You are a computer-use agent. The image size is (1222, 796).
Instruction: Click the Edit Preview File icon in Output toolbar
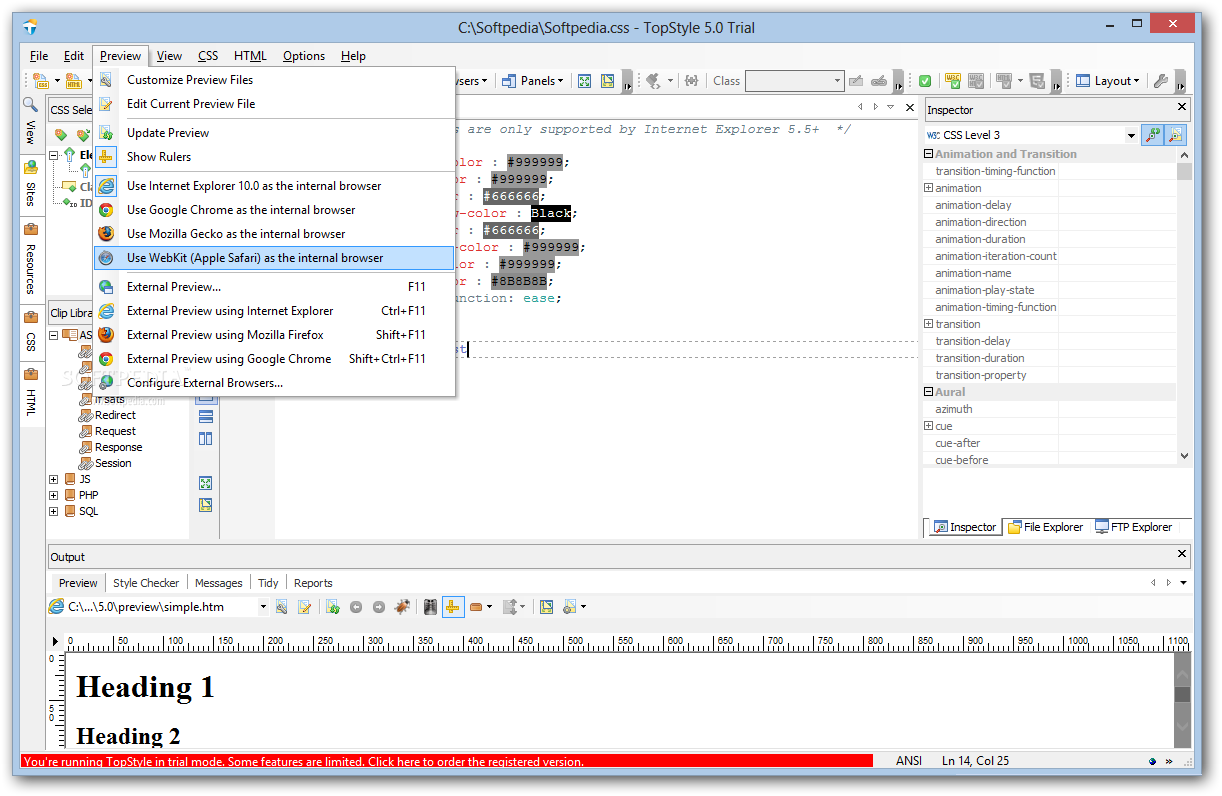(x=305, y=606)
